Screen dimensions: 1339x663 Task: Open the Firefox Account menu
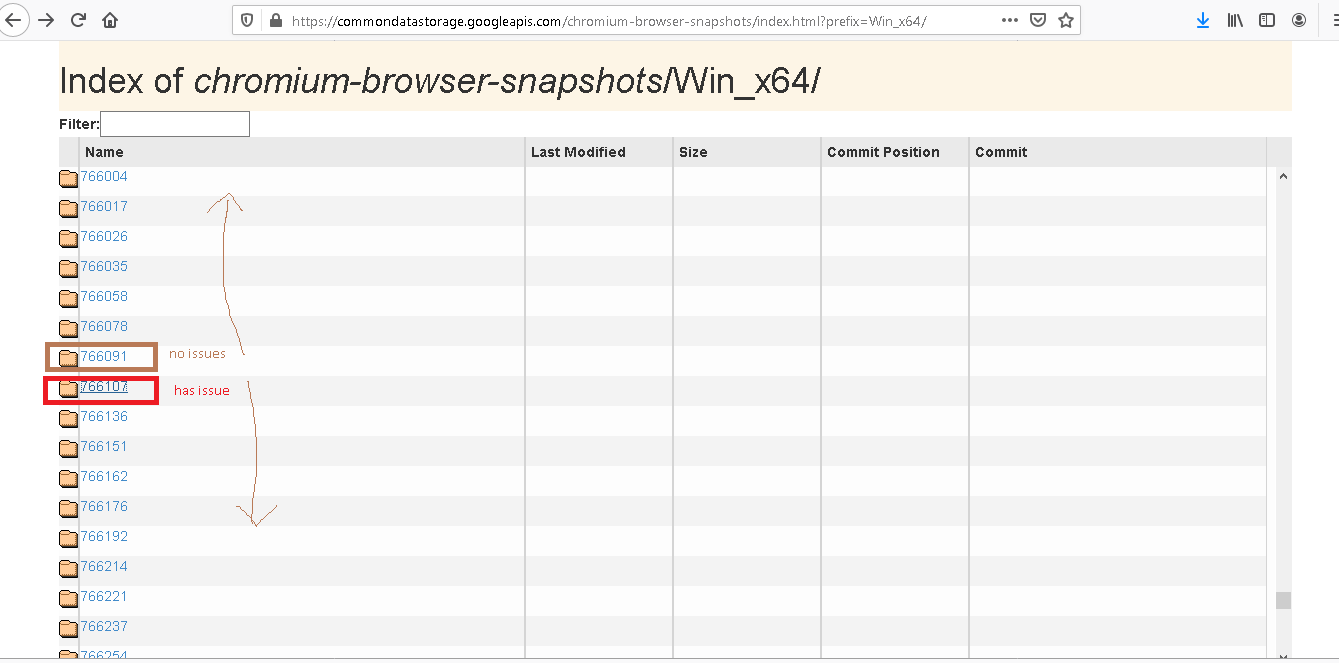coord(1298,19)
